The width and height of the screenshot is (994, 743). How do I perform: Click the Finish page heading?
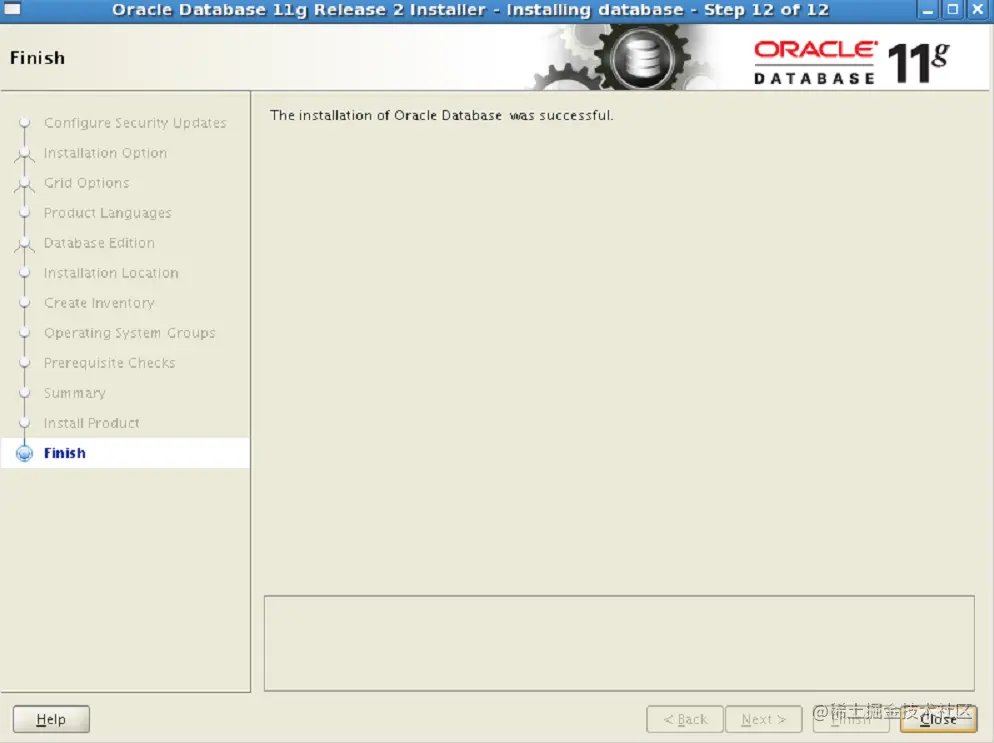[x=37, y=58]
